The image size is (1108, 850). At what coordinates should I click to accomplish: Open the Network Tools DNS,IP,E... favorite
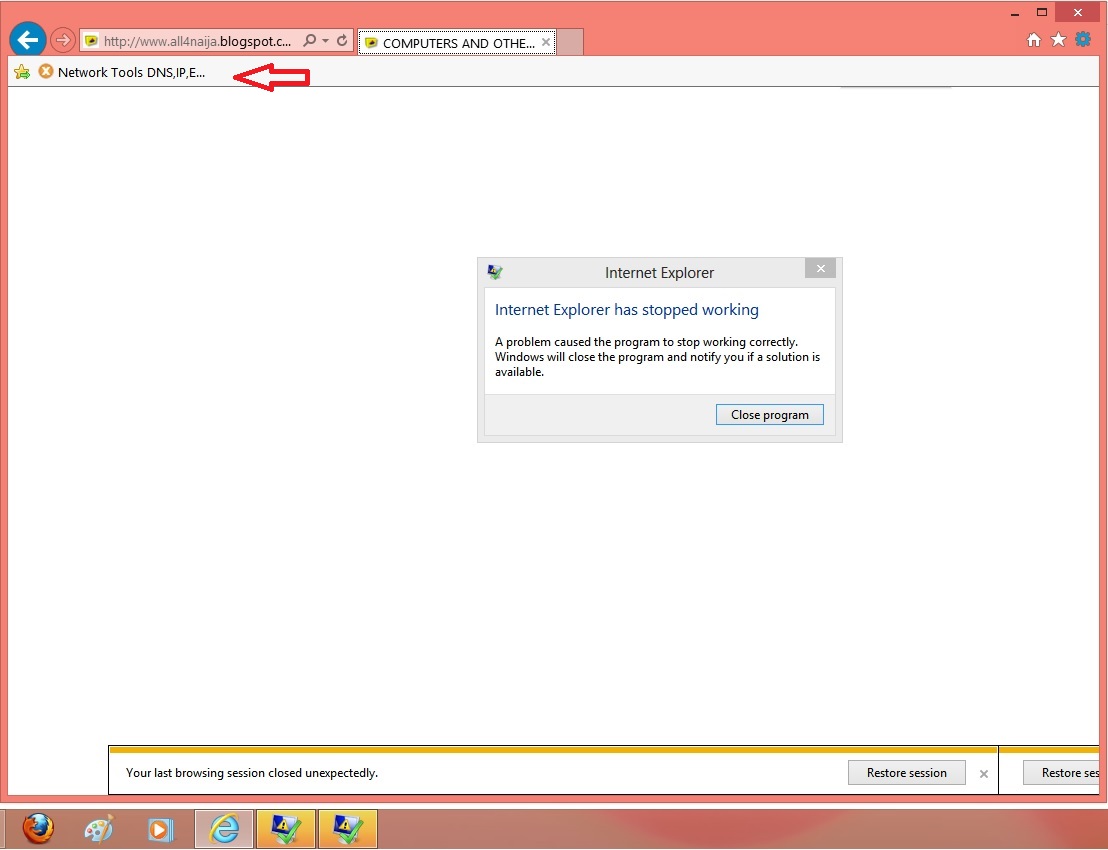(122, 72)
